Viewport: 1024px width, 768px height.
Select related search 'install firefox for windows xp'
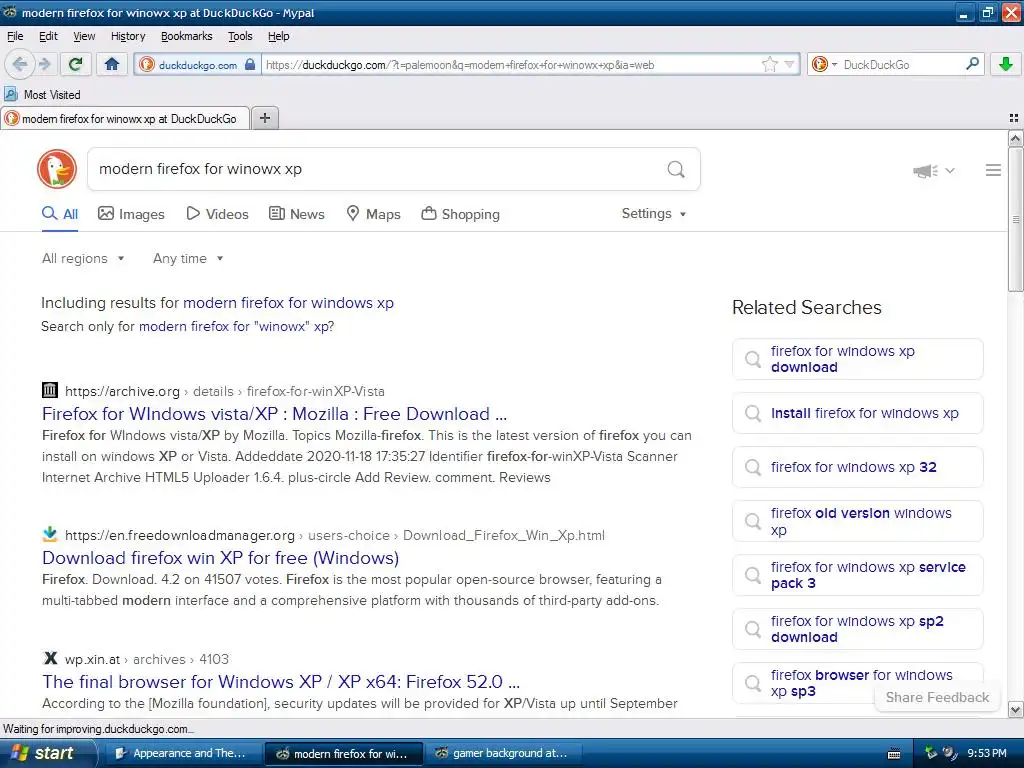(x=857, y=413)
